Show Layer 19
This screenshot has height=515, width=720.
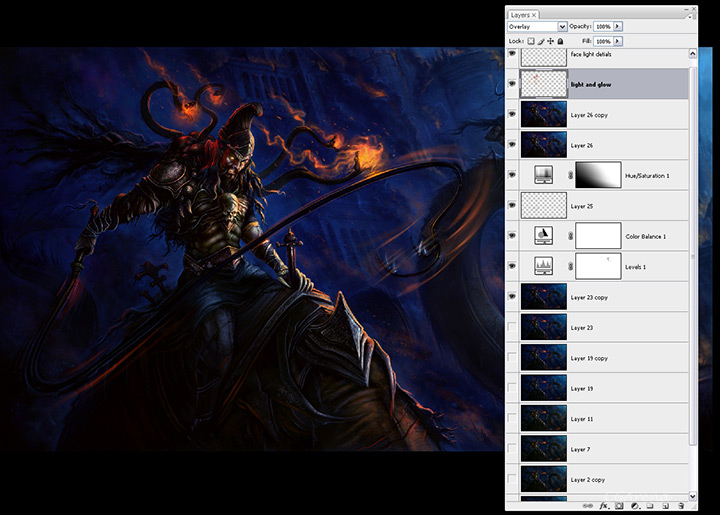[512, 388]
